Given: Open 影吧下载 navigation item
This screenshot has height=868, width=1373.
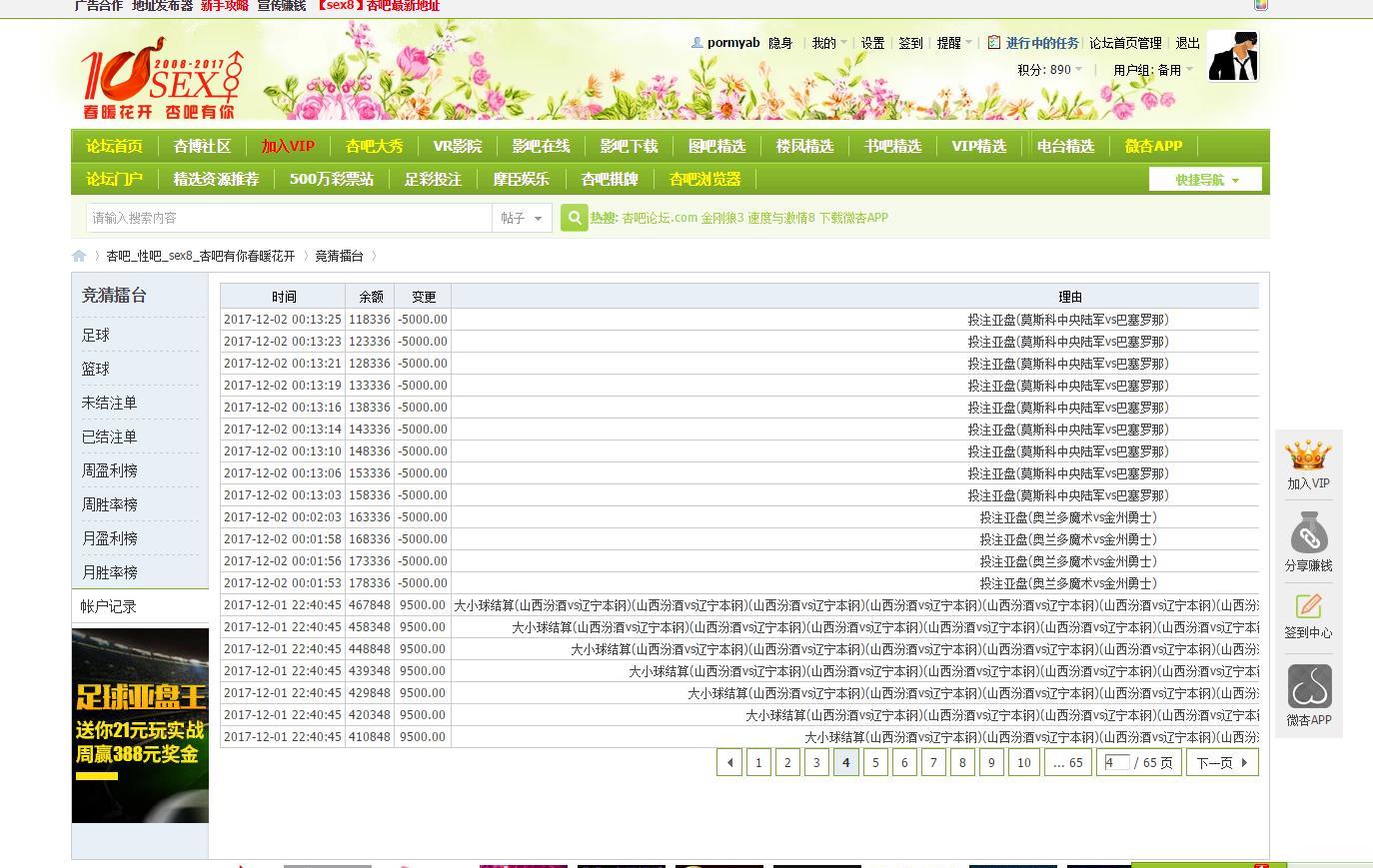Looking at the screenshot, I should [x=629, y=146].
